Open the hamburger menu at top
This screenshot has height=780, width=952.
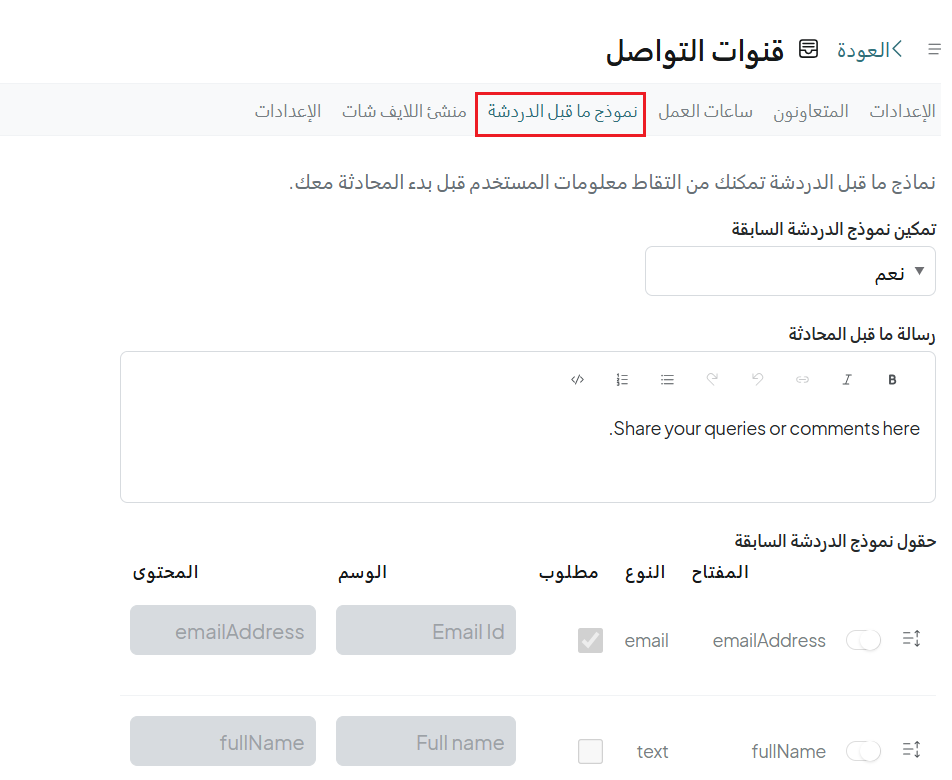click(x=933, y=50)
